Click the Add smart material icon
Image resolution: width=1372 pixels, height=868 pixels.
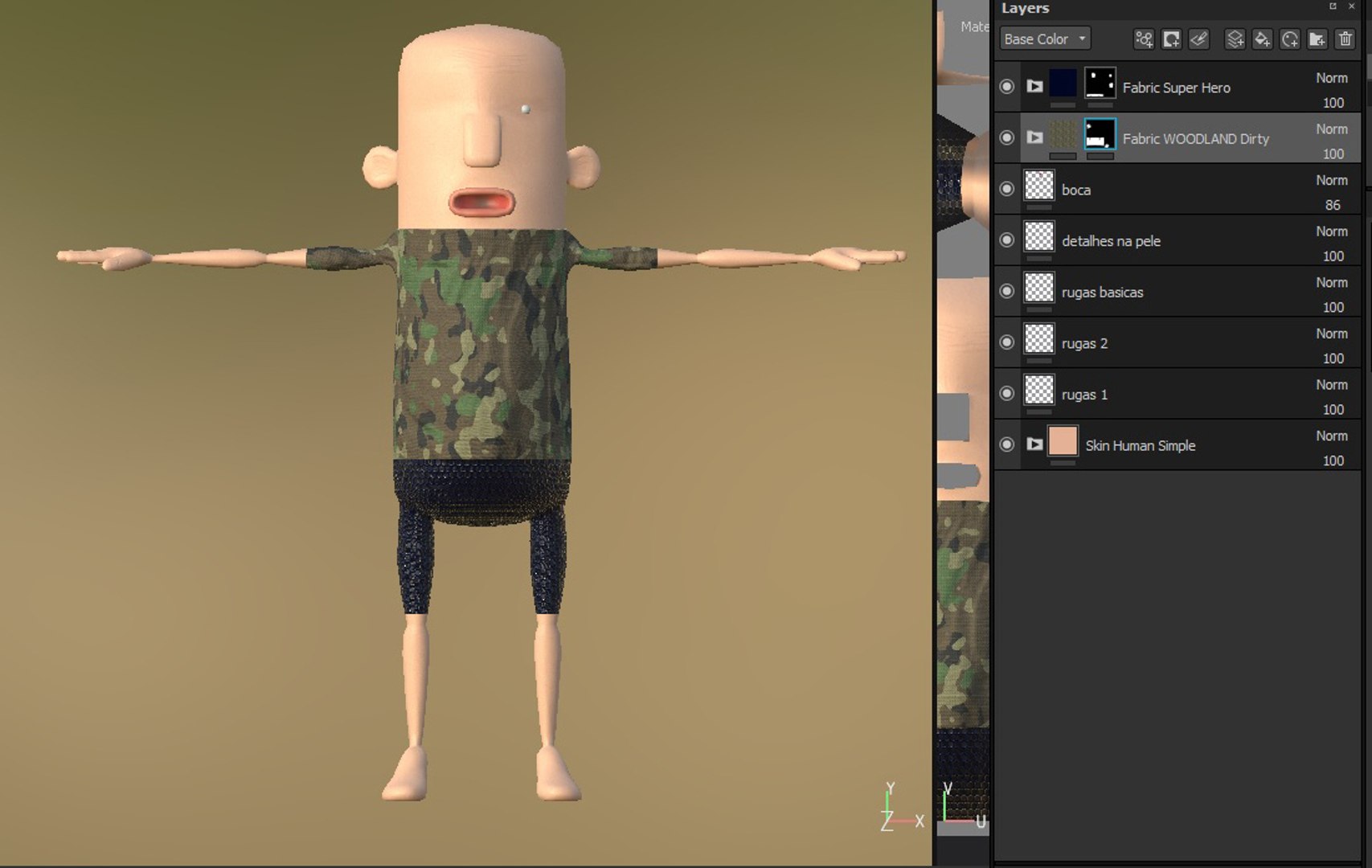pos(1290,39)
